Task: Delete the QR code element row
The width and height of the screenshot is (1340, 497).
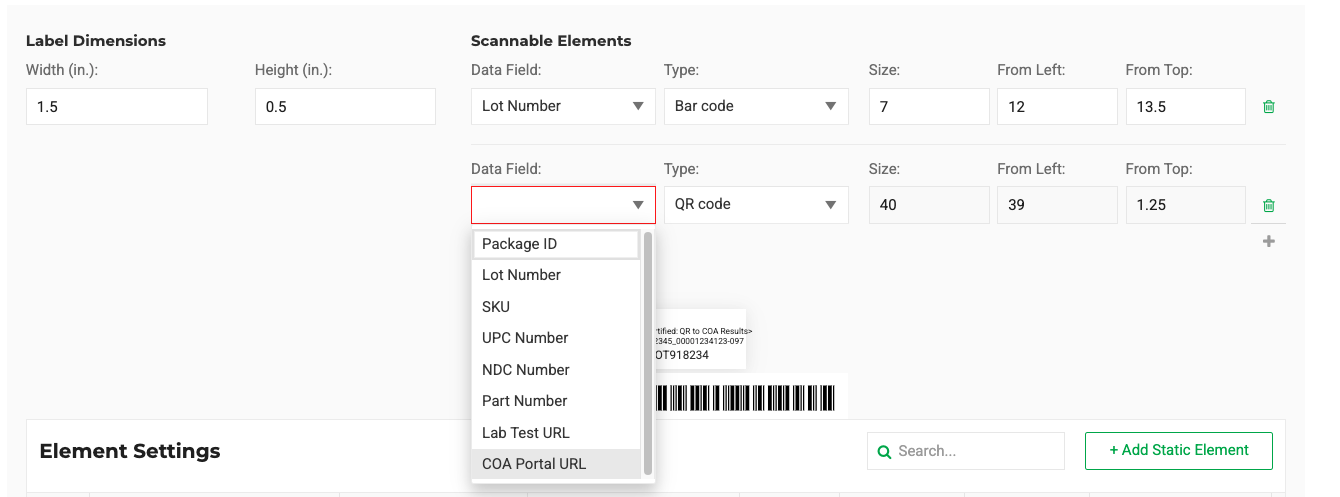Action: click(1269, 206)
